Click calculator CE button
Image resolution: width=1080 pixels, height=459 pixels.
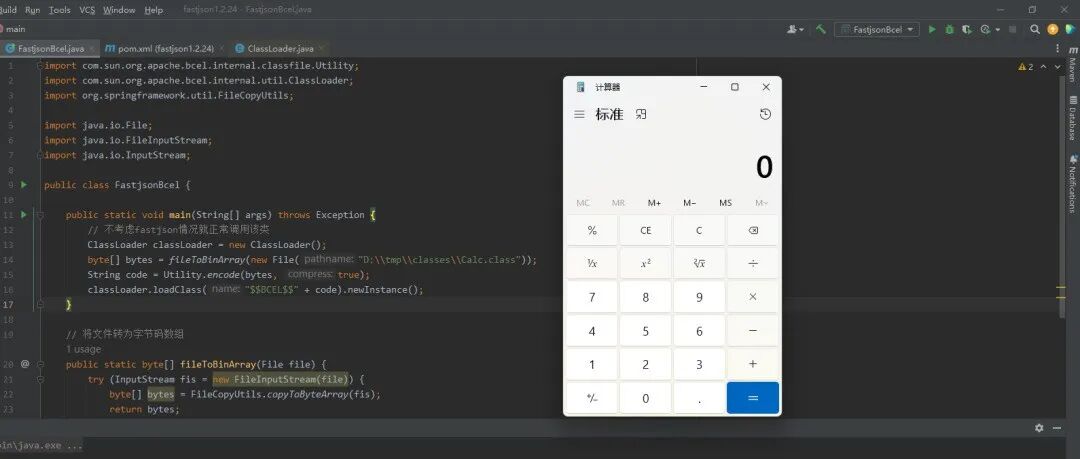pyautogui.click(x=645, y=230)
